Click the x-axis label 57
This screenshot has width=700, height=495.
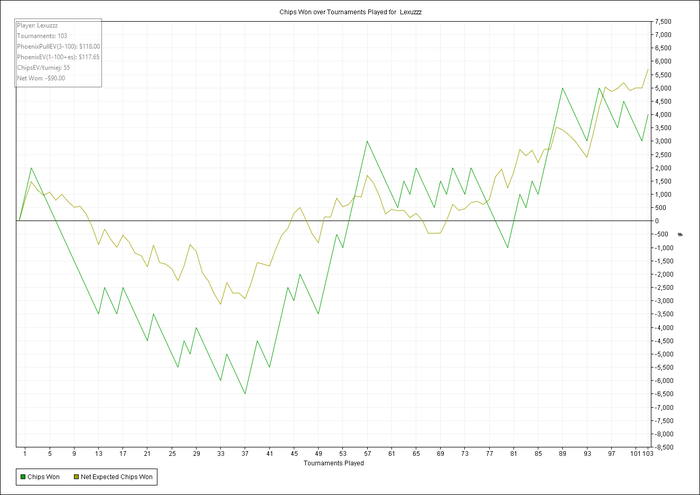367,453
